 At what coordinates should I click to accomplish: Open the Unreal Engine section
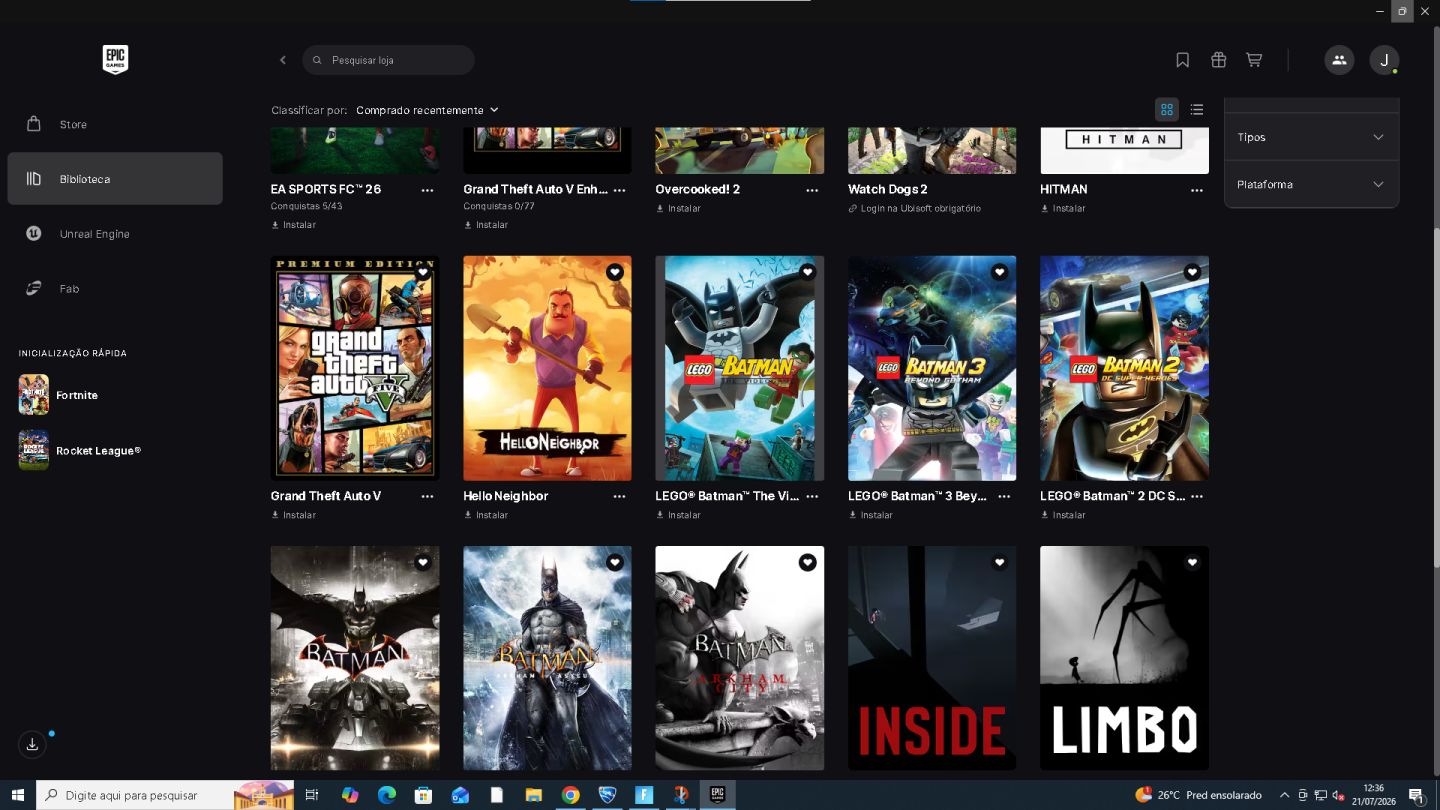[115, 234]
